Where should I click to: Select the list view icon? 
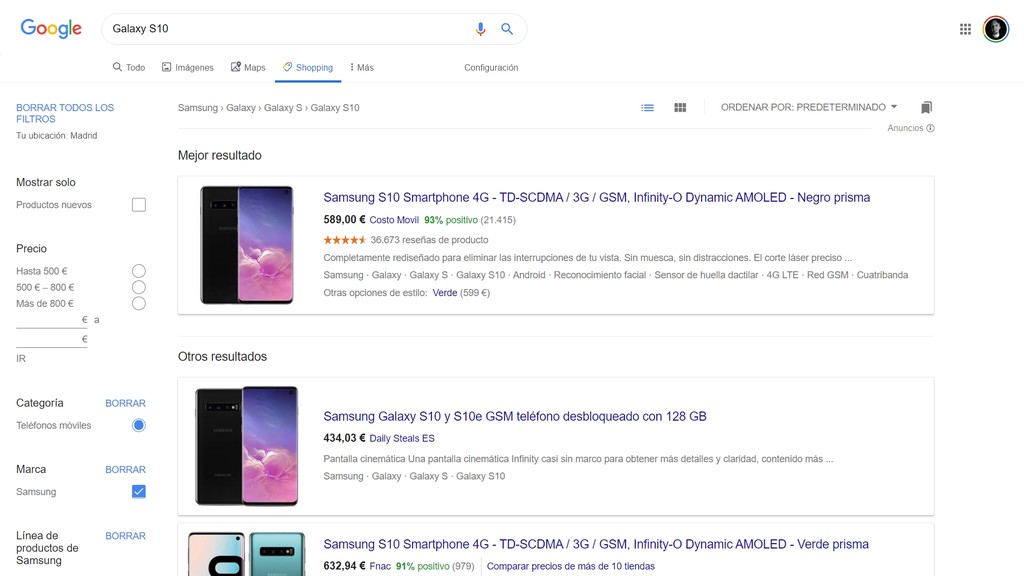click(x=647, y=107)
